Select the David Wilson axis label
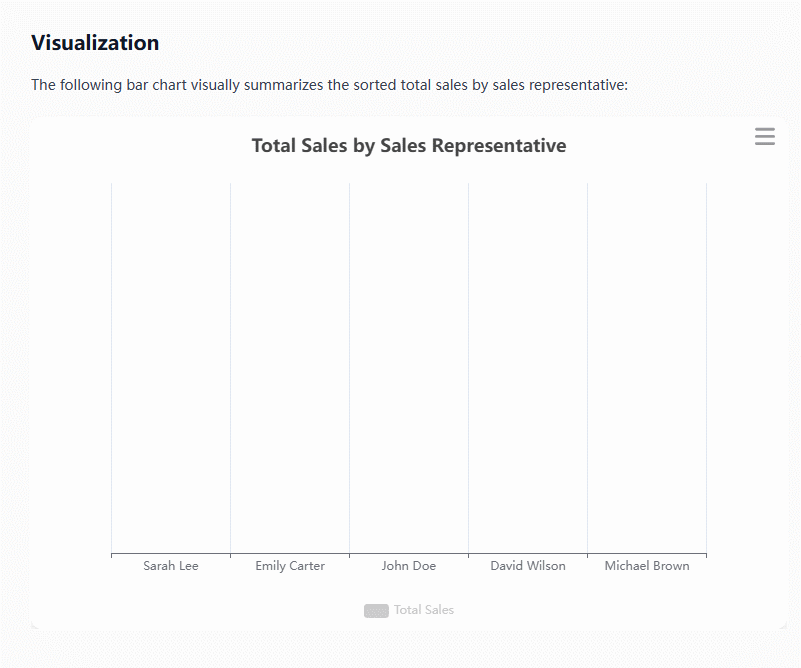 (528, 566)
